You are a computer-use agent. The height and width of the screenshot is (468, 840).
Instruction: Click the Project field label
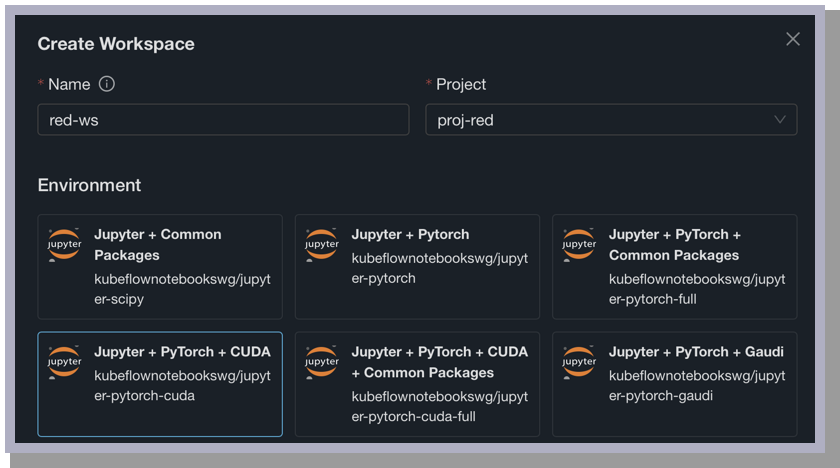pyautogui.click(x=461, y=84)
